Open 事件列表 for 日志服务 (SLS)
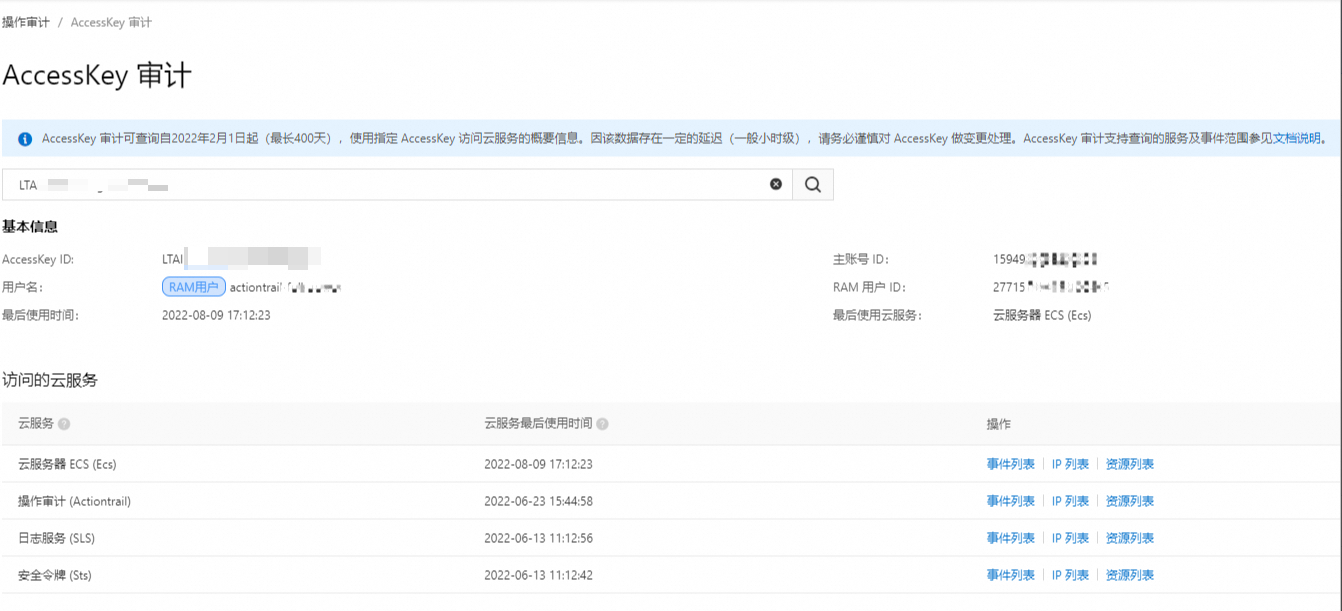1342x611 pixels. coord(1012,537)
